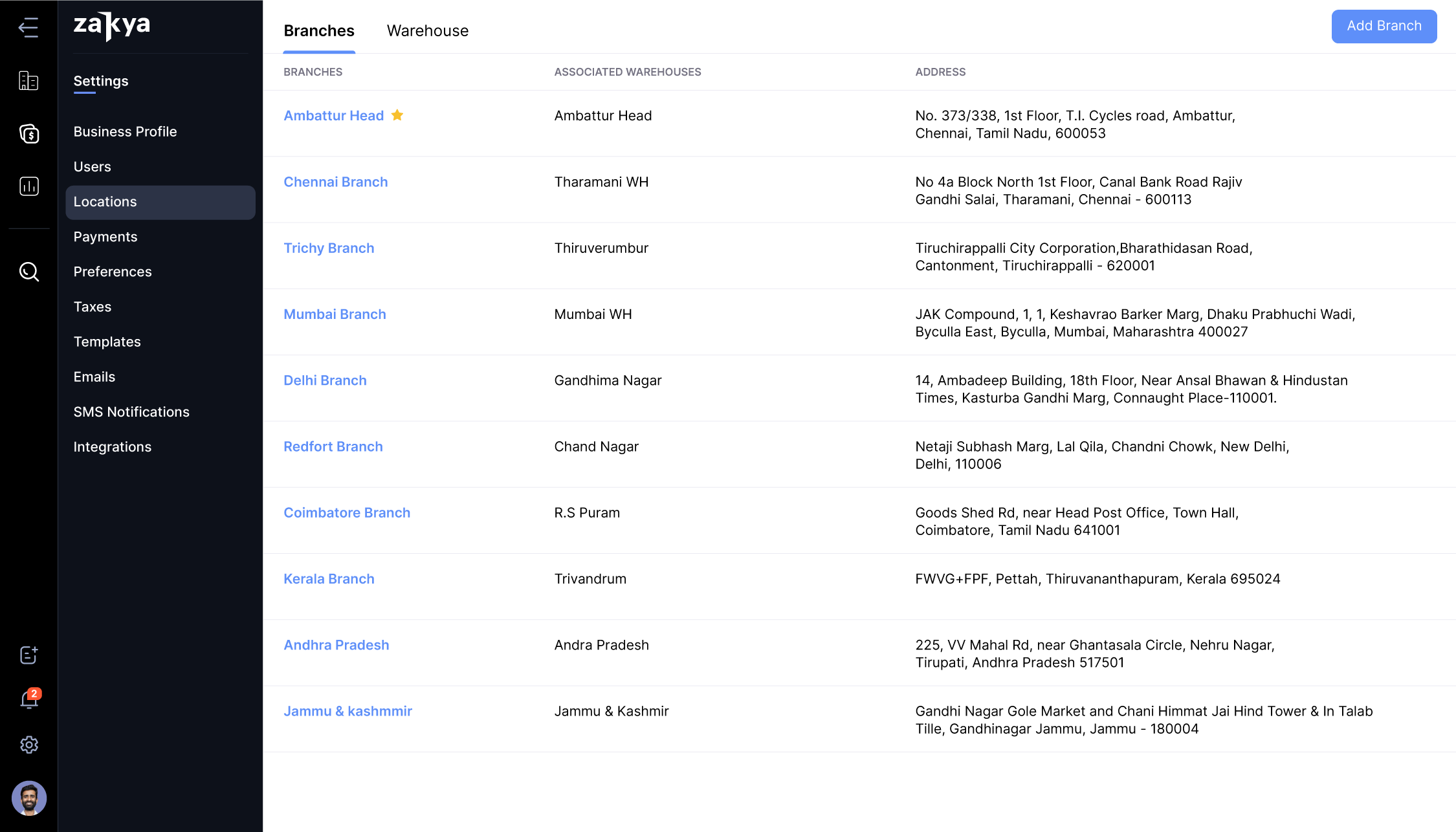The height and width of the screenshot is (832, 1456).
Task: Switch to the Warehouse tab
Action: (x=427, y=30)
